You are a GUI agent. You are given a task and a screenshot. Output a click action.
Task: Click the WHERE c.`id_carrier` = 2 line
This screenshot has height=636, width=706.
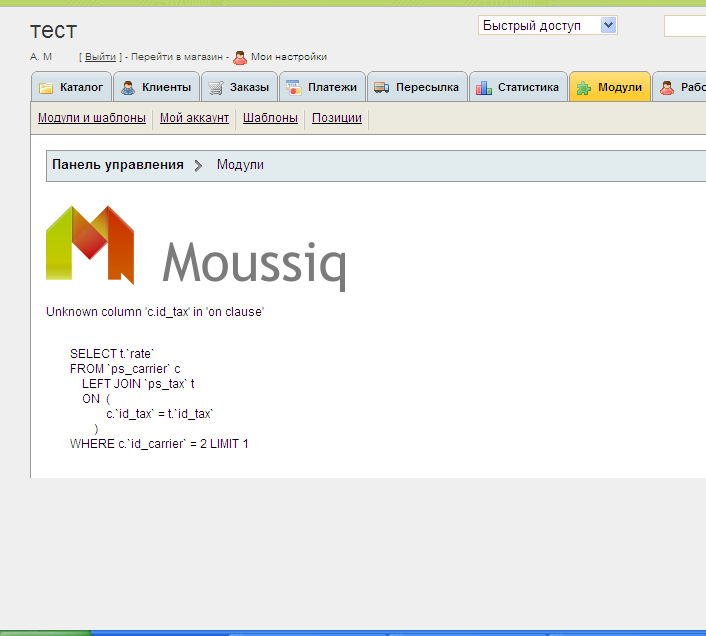pos(159,444)
